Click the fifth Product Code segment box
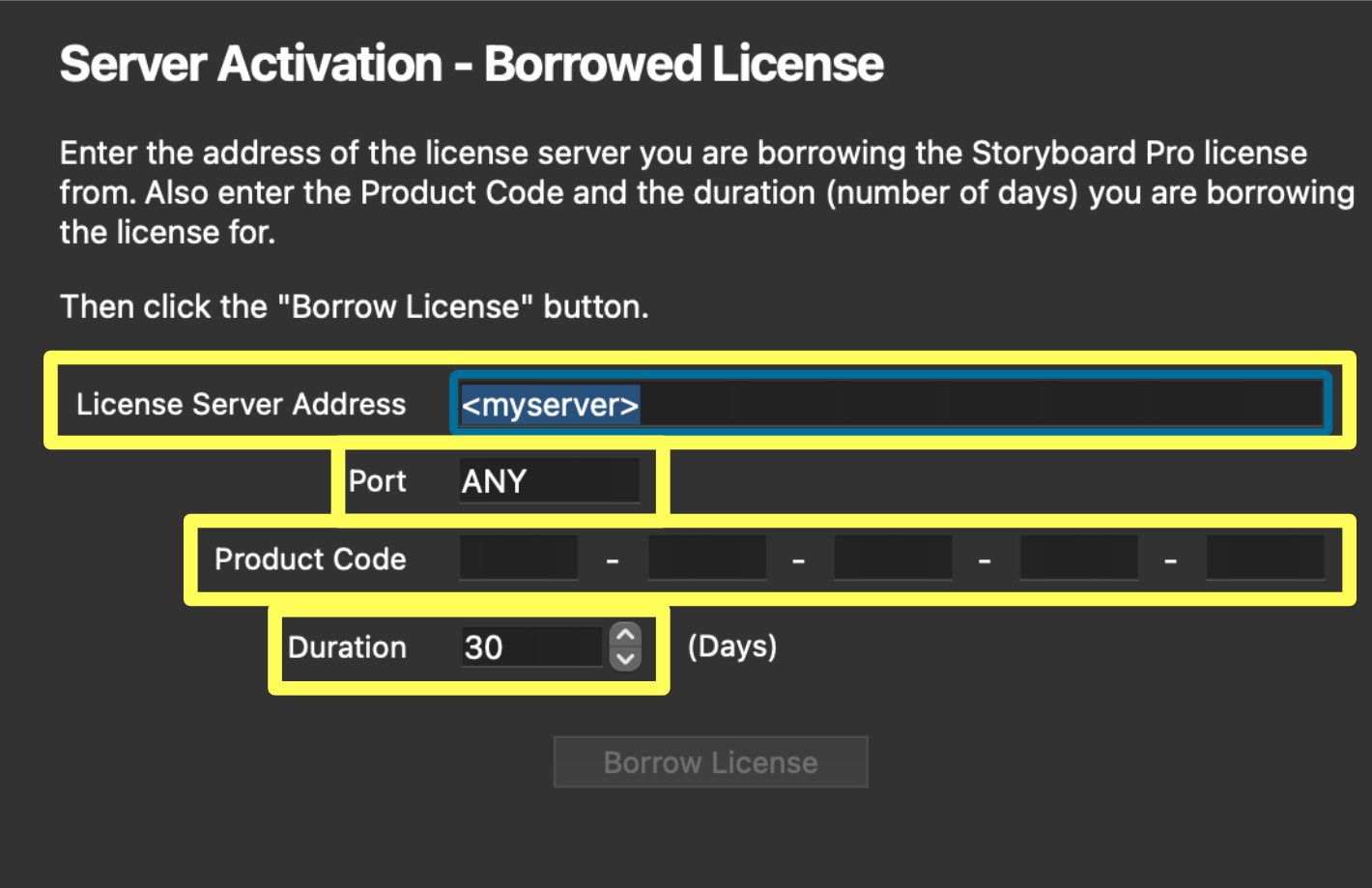Screen dimensions: 1372x888 point(1265,559)
